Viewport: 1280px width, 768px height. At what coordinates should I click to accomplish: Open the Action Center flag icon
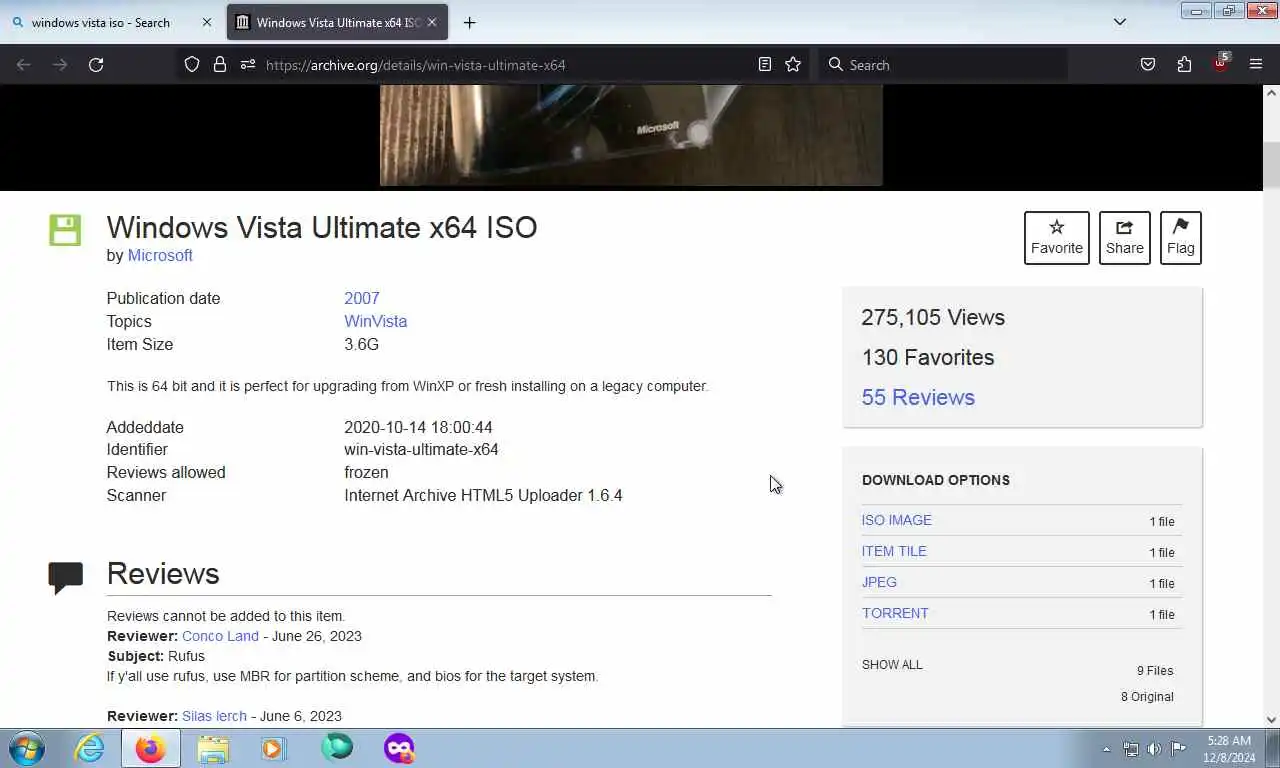[1178, 749]
